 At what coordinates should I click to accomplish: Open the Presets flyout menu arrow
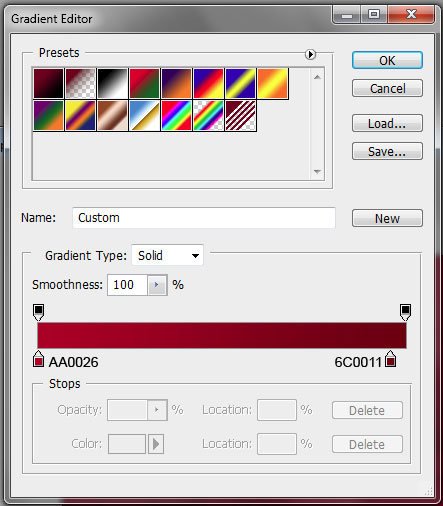click(310, 54)
